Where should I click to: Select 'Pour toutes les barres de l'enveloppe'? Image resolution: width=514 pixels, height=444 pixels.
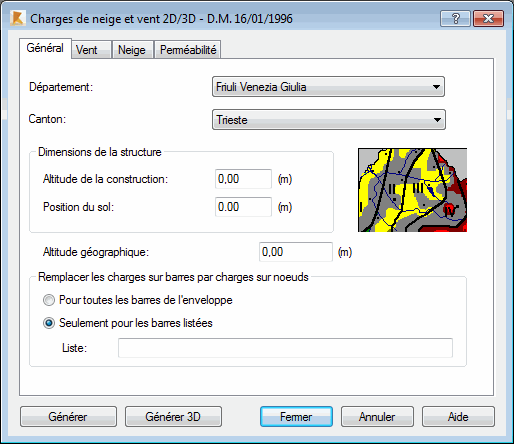[x=49, y=300]
